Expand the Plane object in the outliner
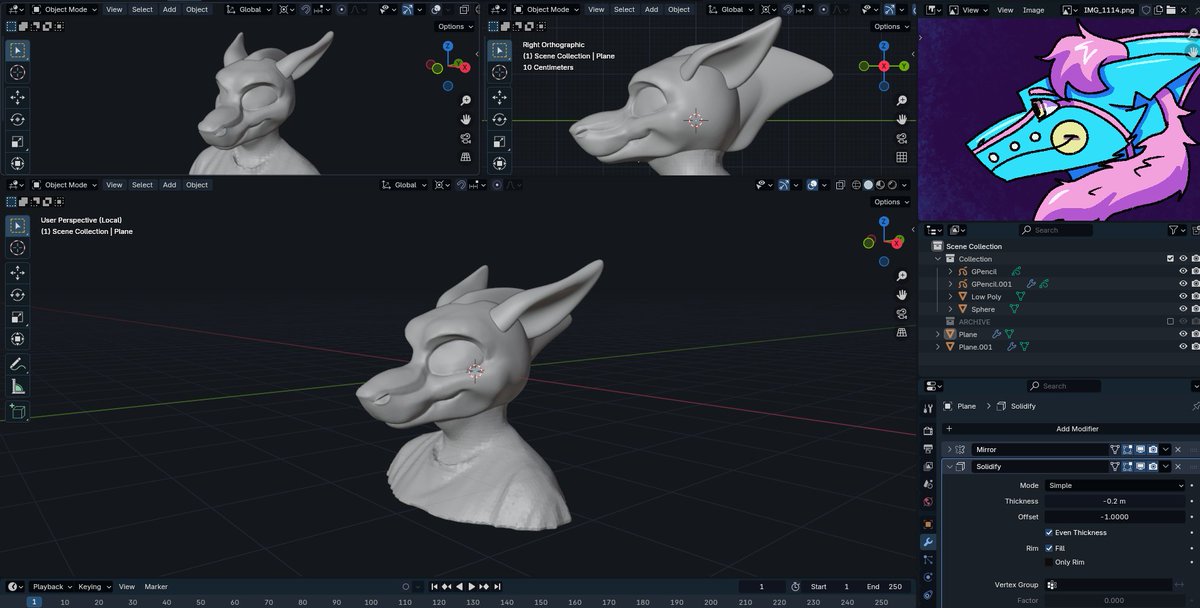 (937, 334)
